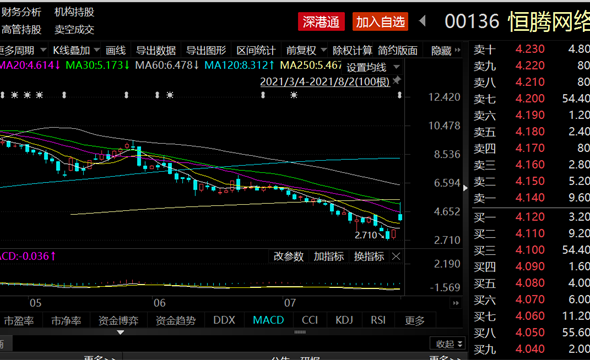Click 导出图形 in toolbar
Screen dimensions: 590x360
click(x=206, y=50)
